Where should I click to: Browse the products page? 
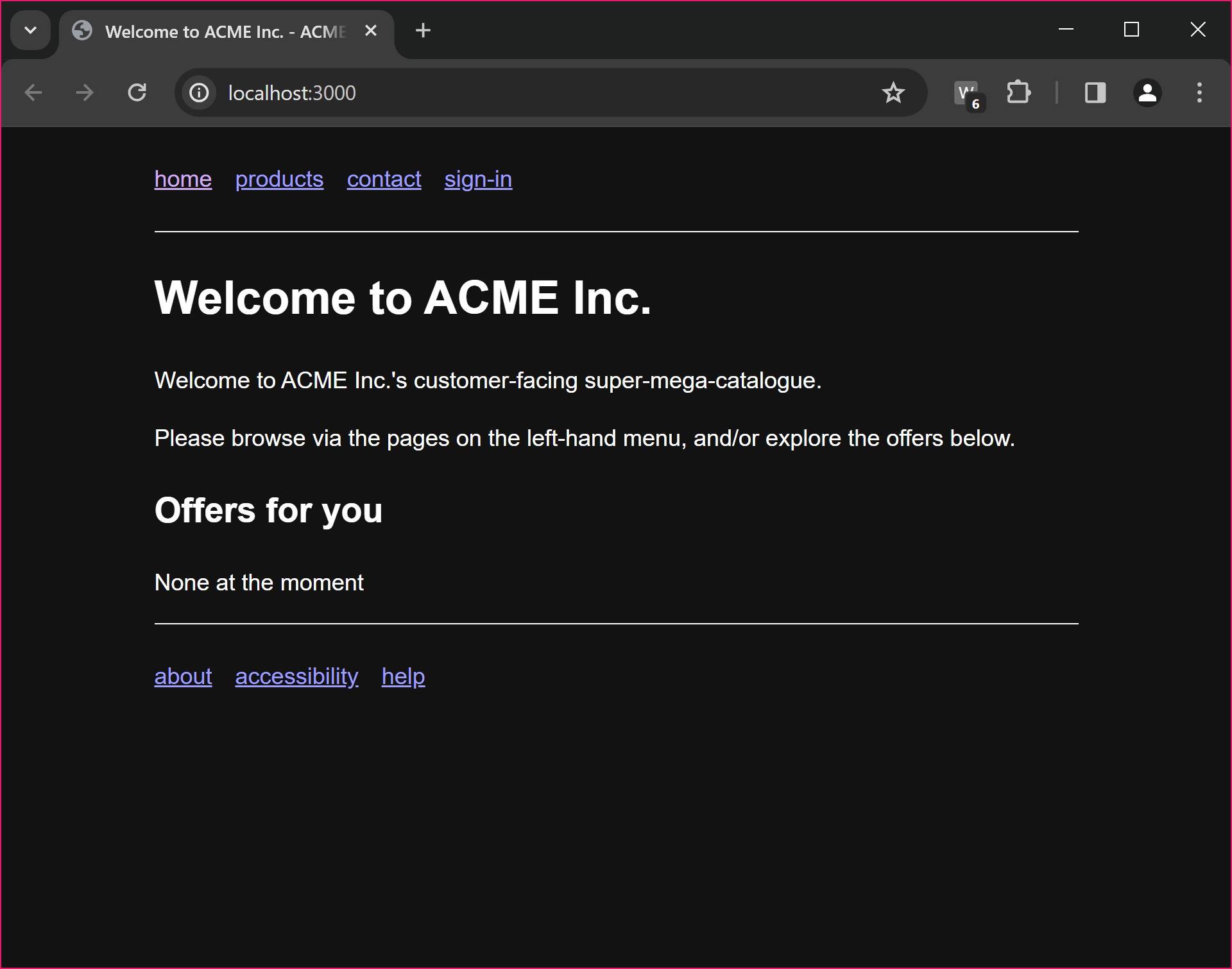coord(279,180)
